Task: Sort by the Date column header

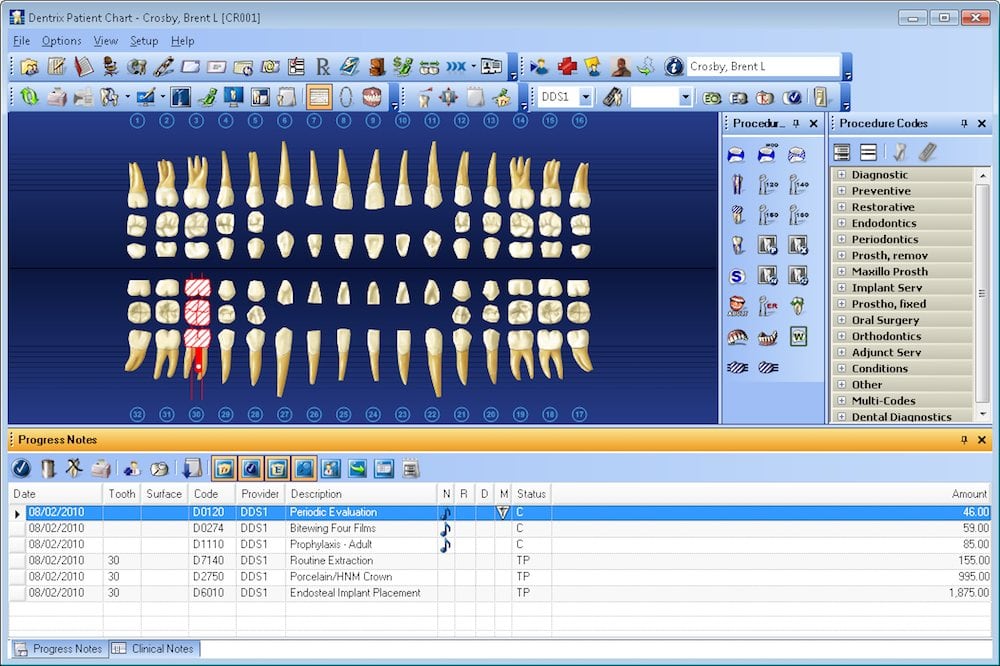Action: 56,494
